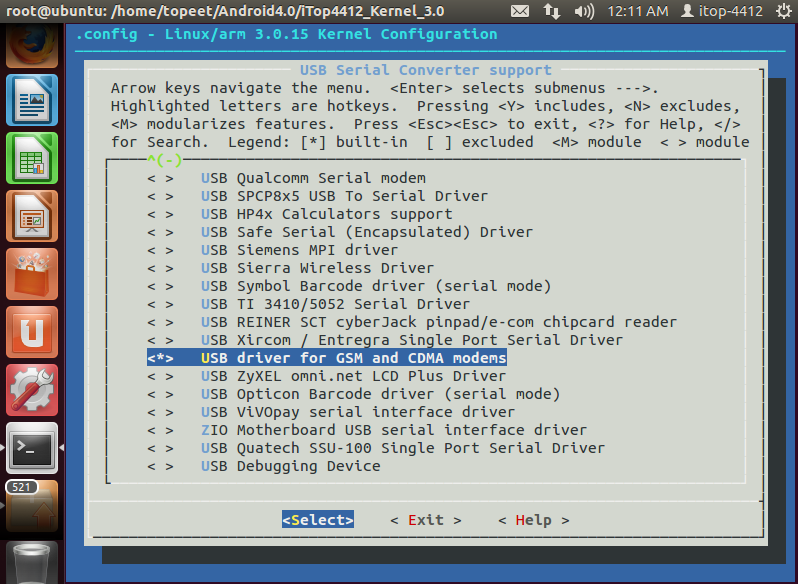Viewport: 798px width, 584px height.
Task: Toggle USB driver for GSM and CDMA modems
Action: [327, 358]
